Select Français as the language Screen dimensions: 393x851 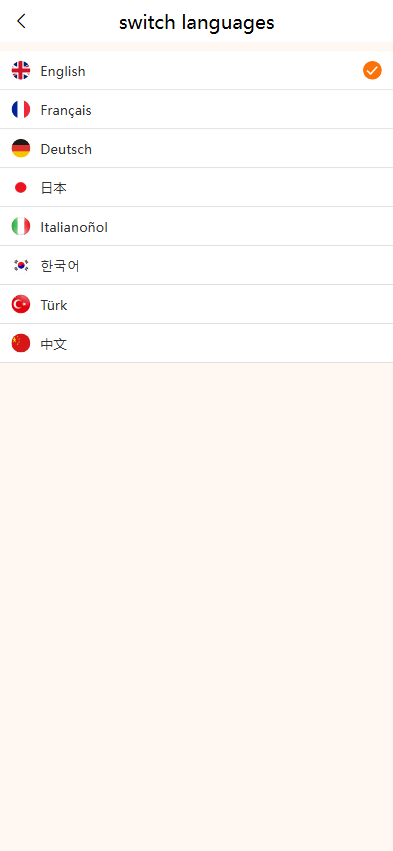(x=196, y=110)
